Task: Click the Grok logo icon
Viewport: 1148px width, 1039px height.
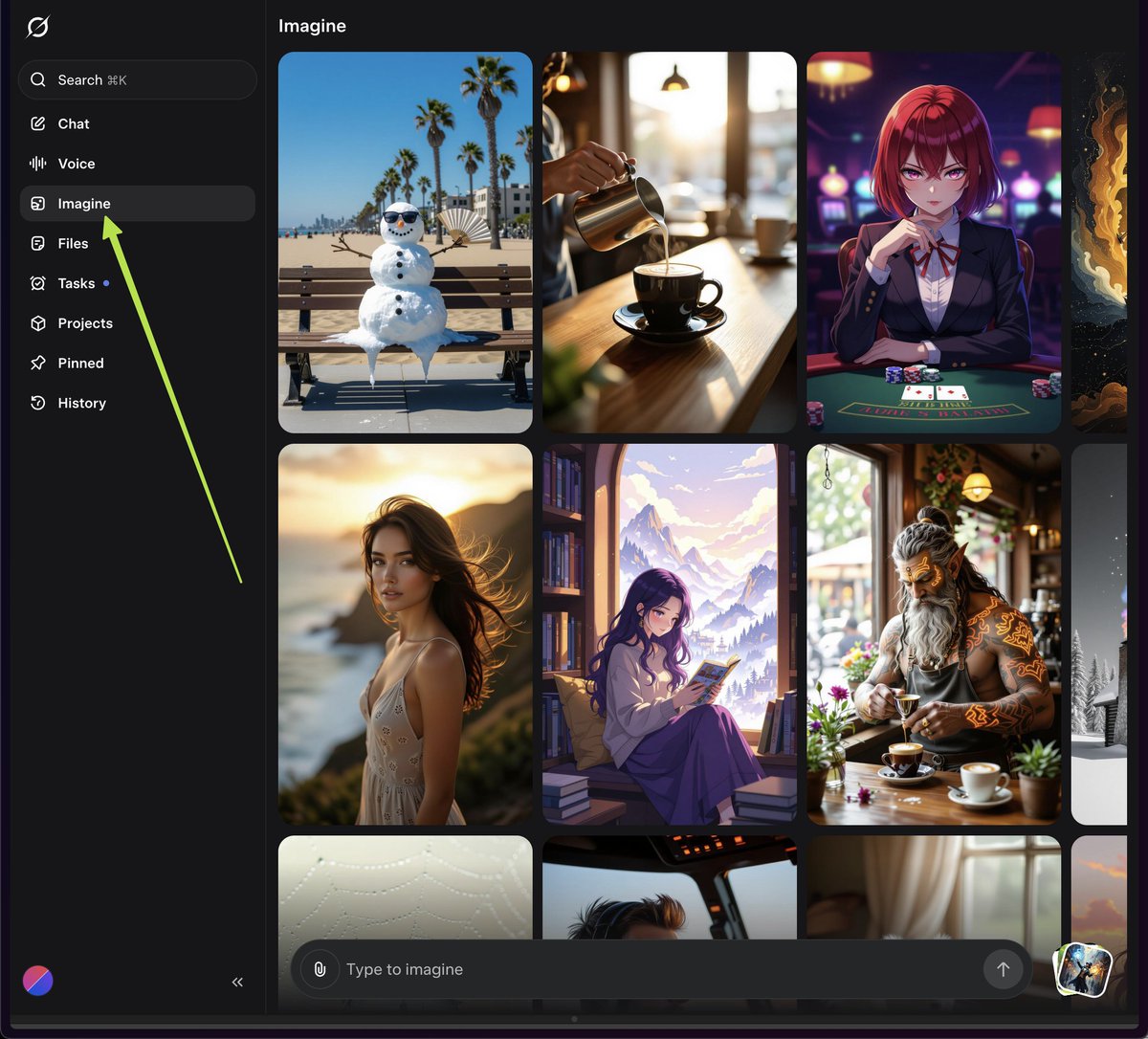Action: pos(37,28)
